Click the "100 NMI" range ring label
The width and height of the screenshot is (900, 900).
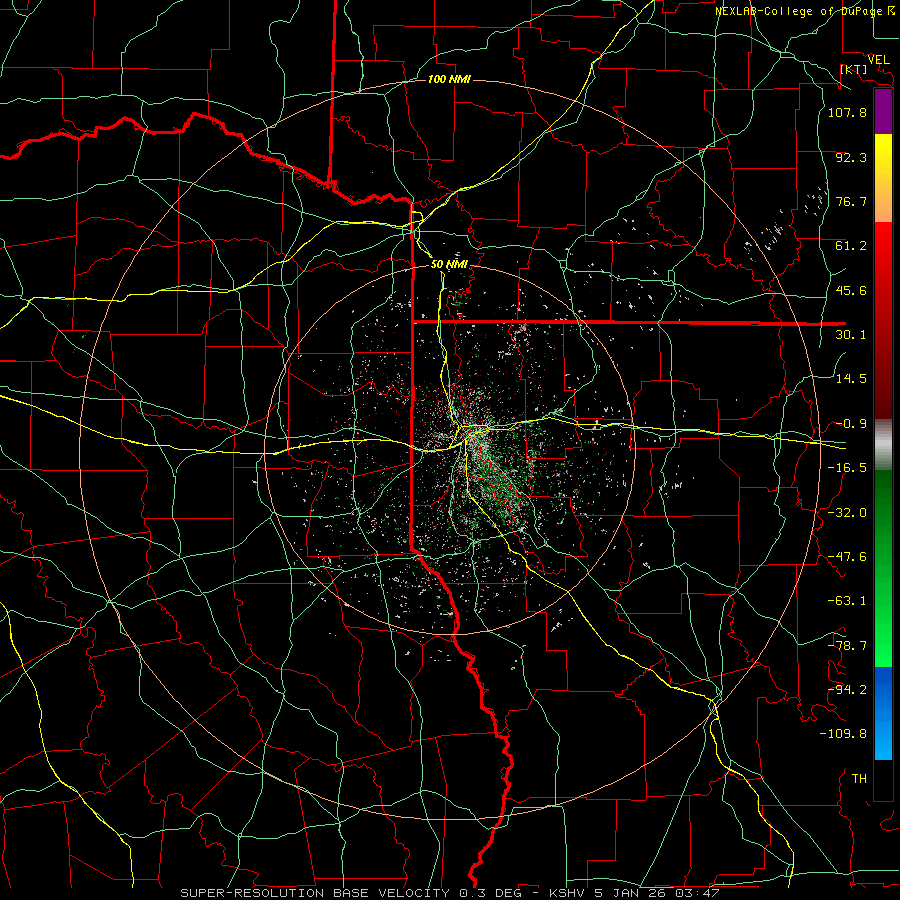click(449, 79)
